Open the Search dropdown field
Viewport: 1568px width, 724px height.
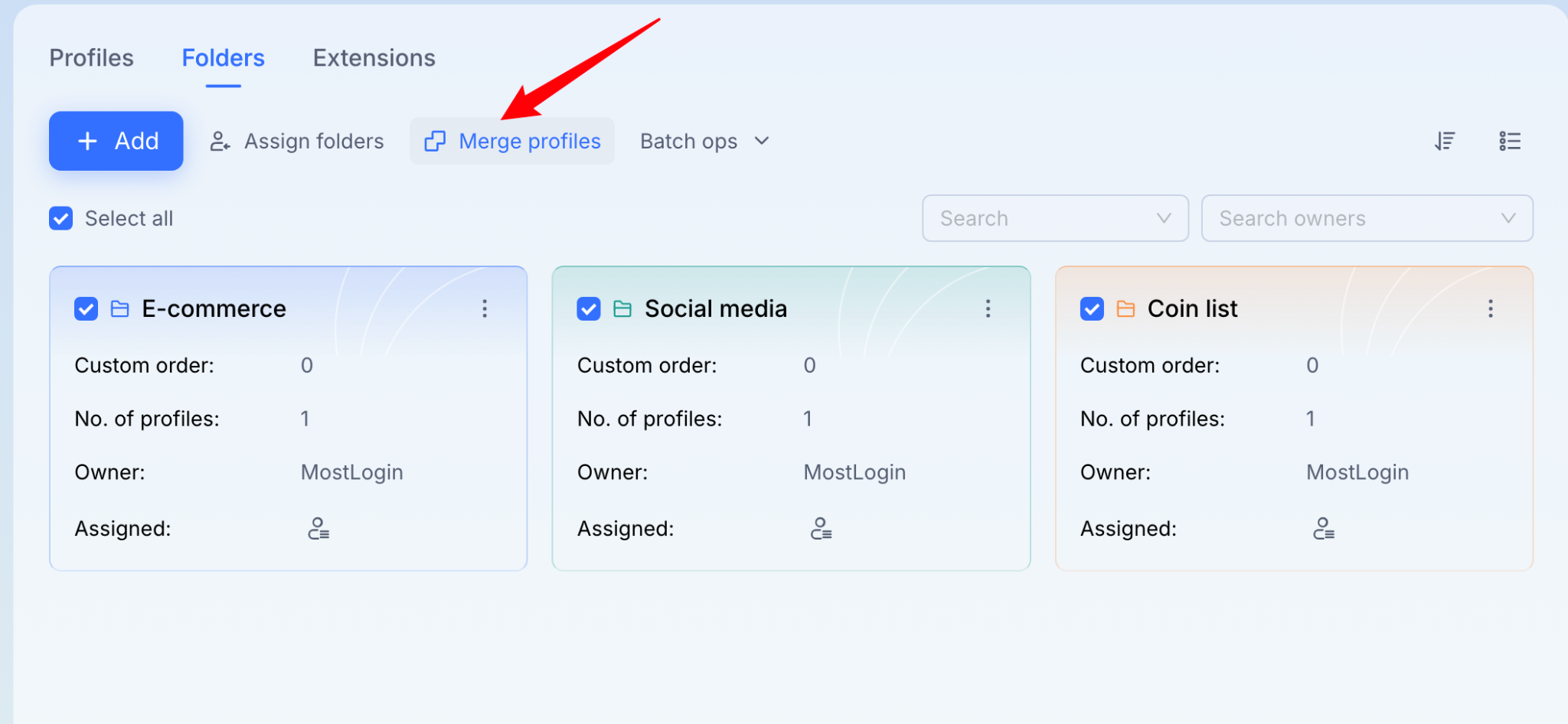coord(1055,218)
